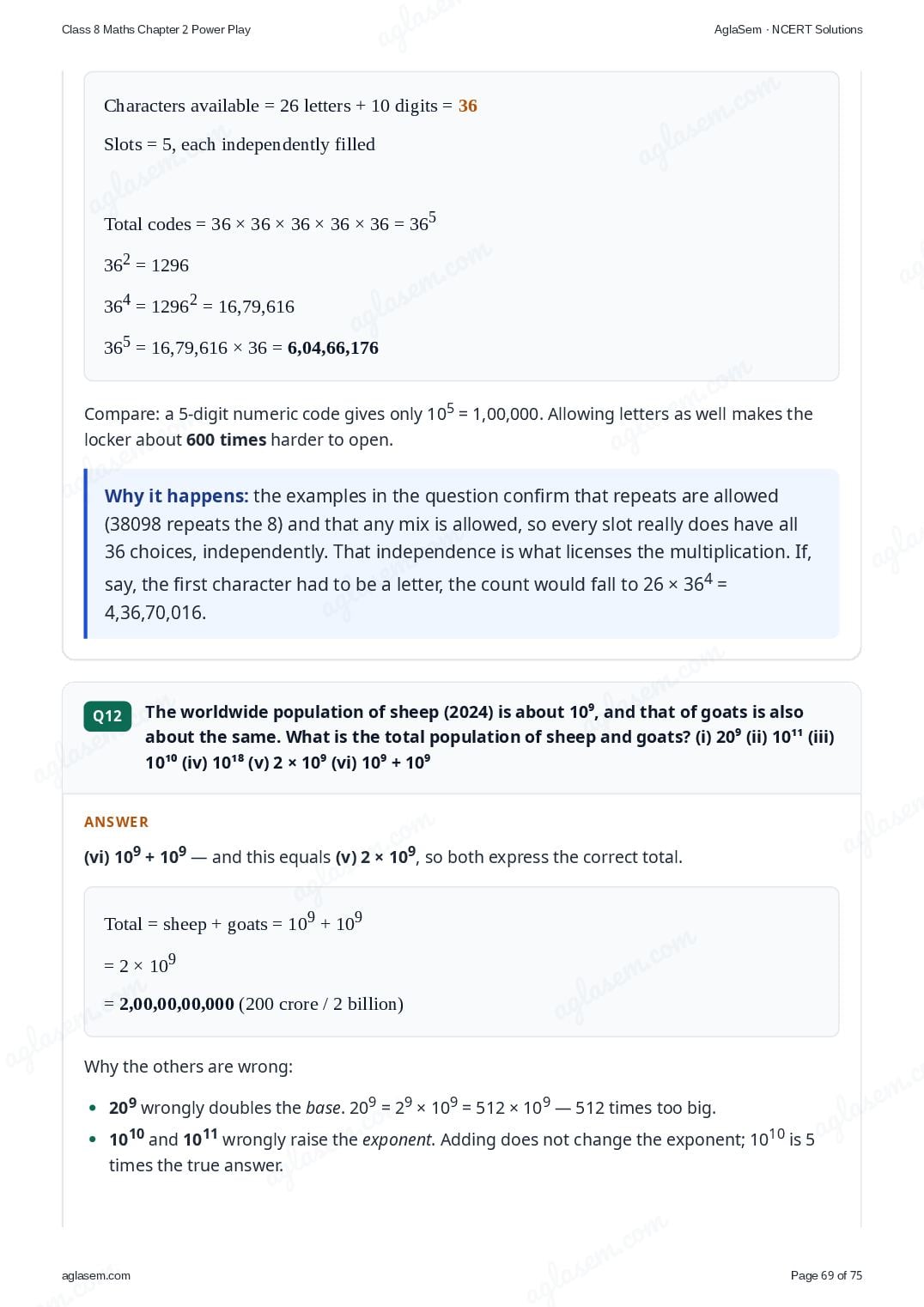Click 'Why the others are wrong:' line
The width and height of the screenshot is (924, 1307).
tap(188, 1067)
